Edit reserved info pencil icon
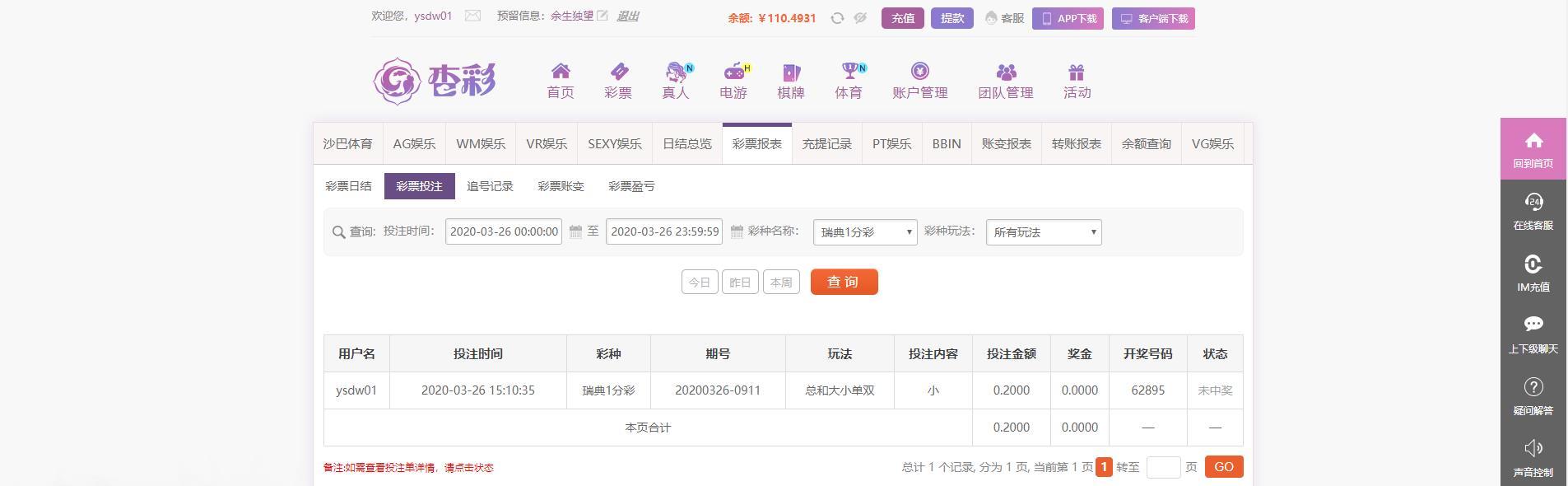1568x486 pixels. pyautogui.click(x=603, y=15)
